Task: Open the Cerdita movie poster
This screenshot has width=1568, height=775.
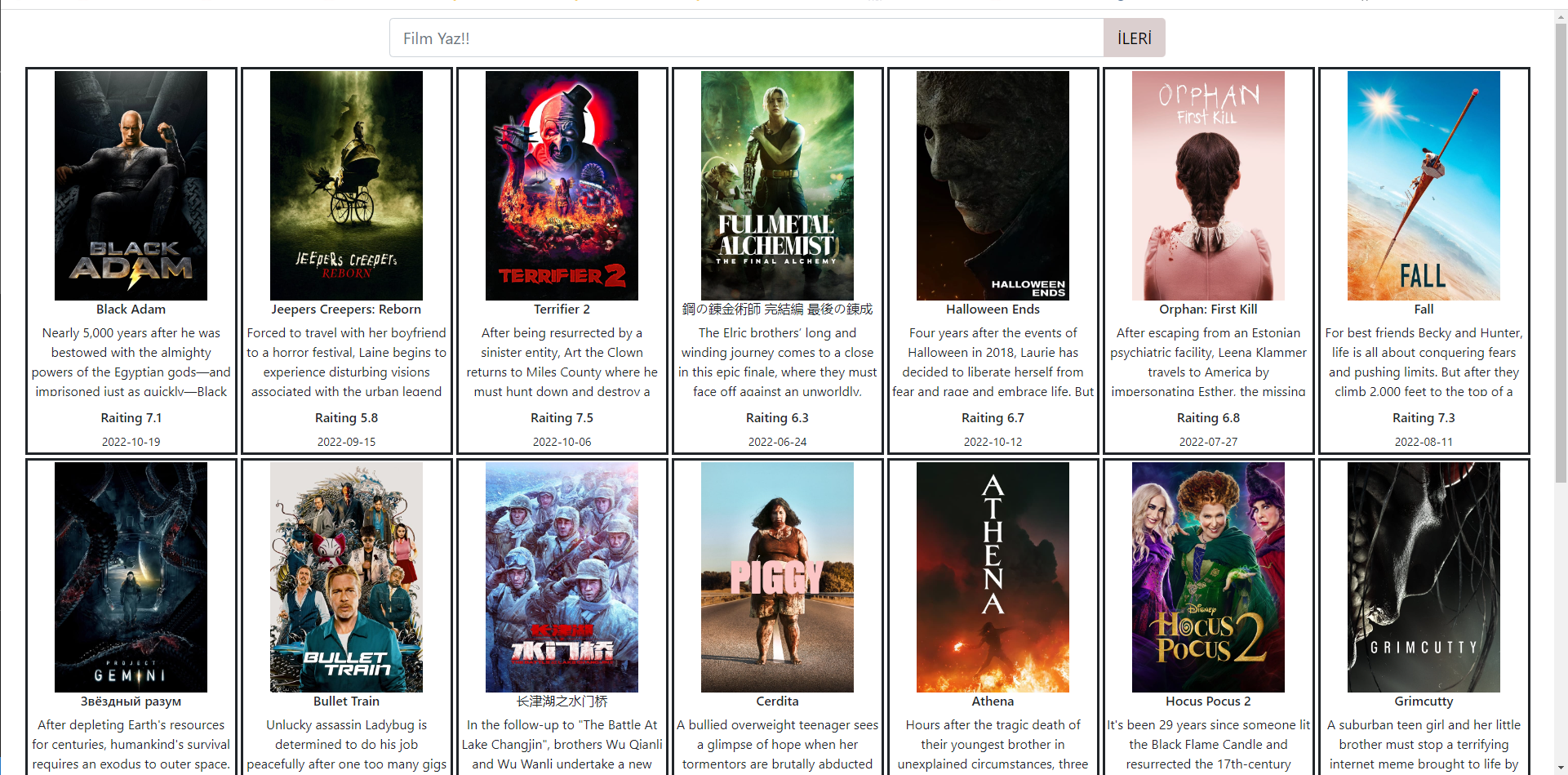Action: (777, 577)
